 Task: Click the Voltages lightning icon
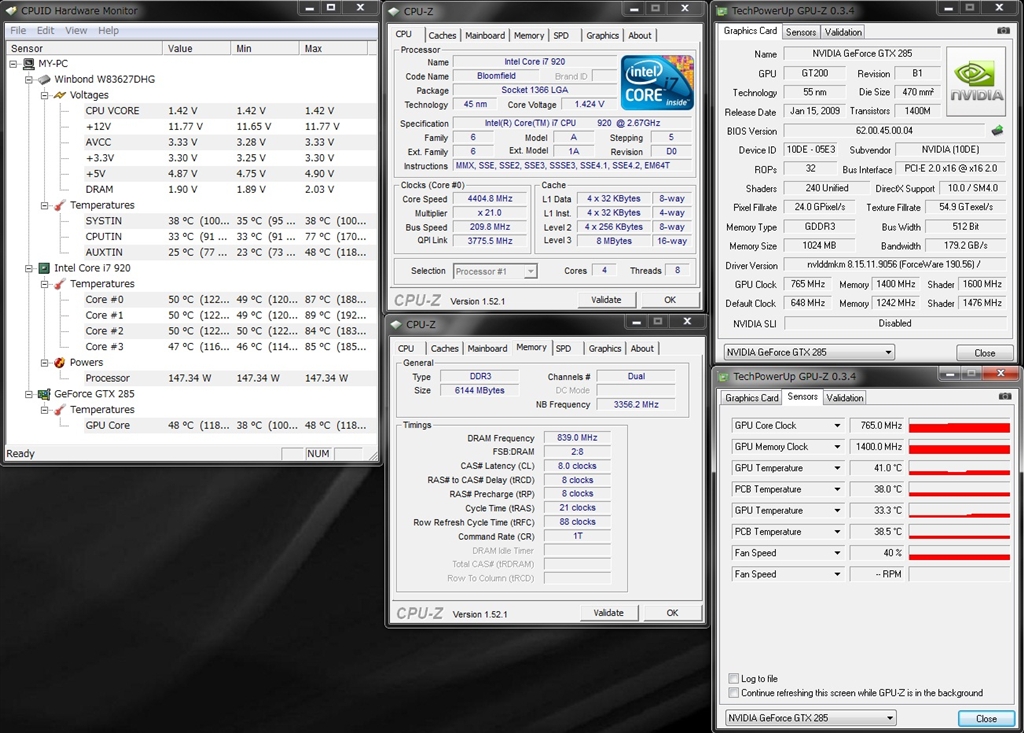point(60,95)
